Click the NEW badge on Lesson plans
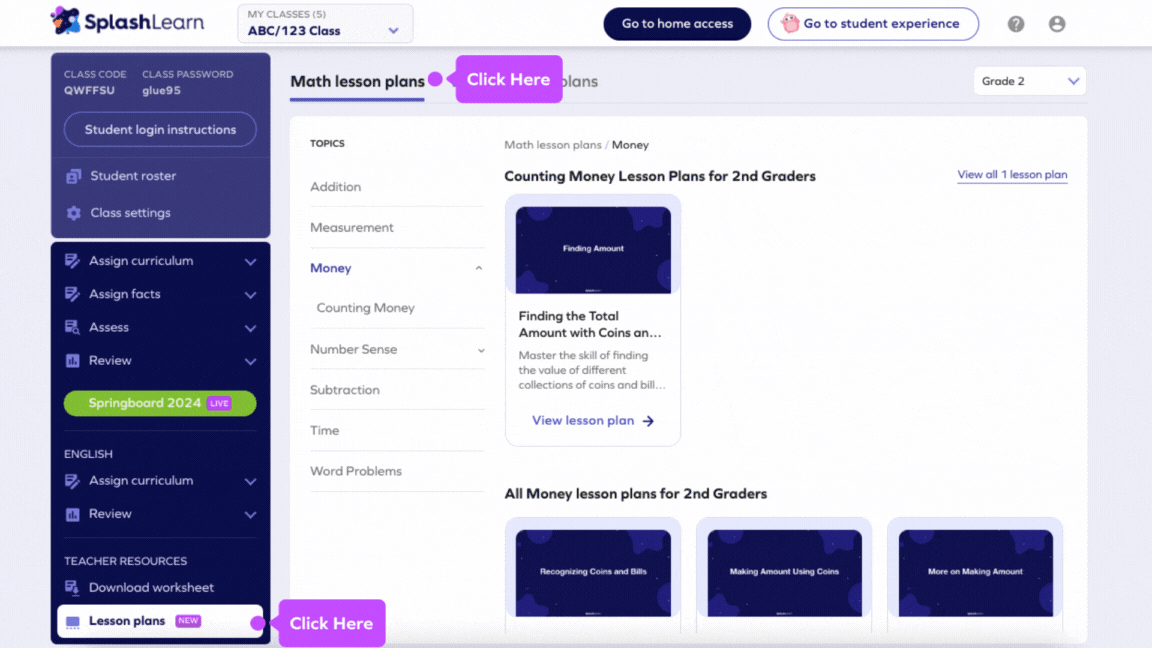1152x648 pixels. coord(188,621)
